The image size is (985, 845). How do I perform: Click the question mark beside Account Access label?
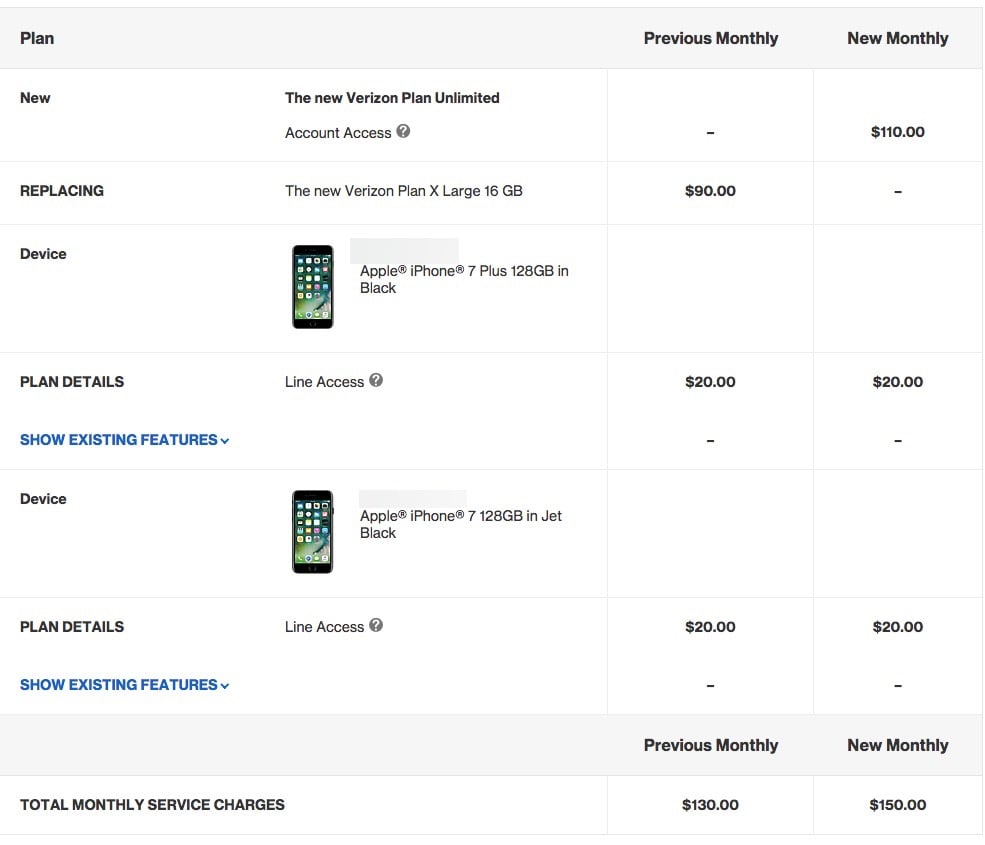pos(403,132)
